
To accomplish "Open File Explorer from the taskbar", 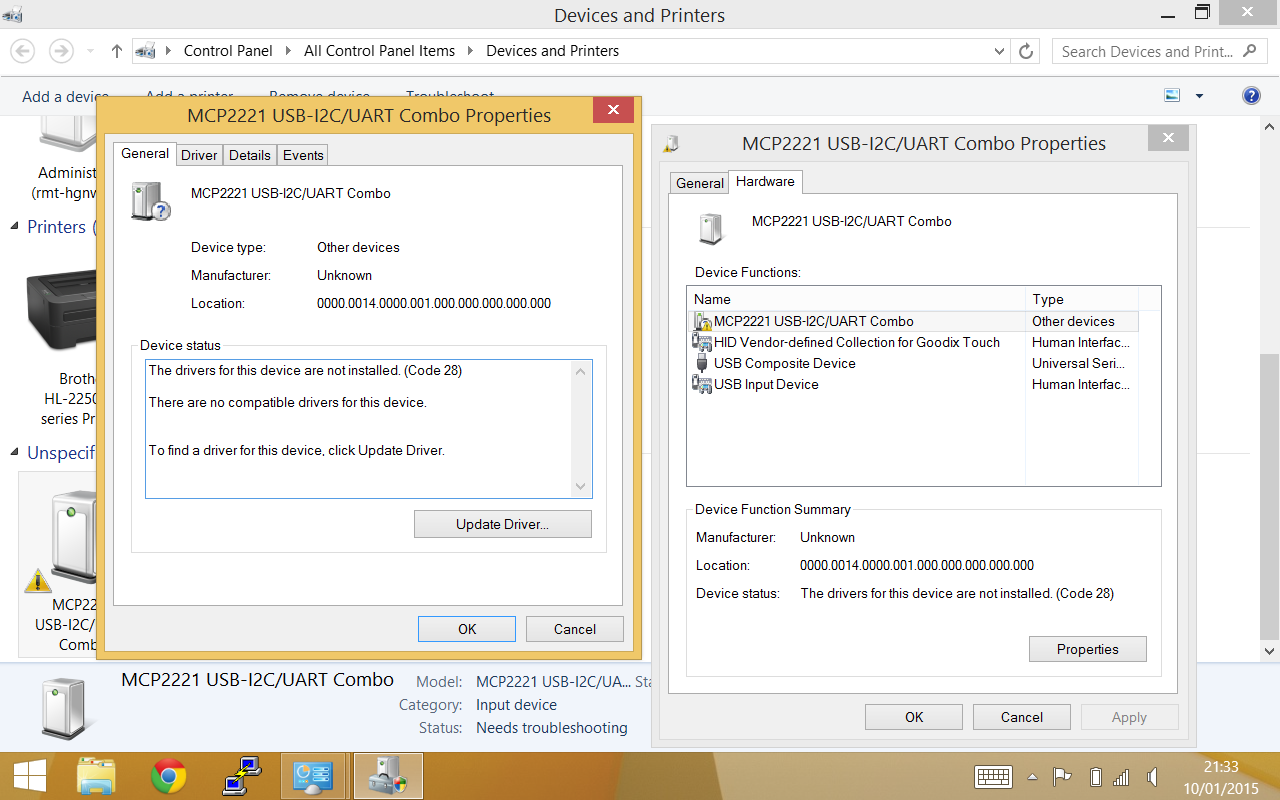I will pos(95,776).
